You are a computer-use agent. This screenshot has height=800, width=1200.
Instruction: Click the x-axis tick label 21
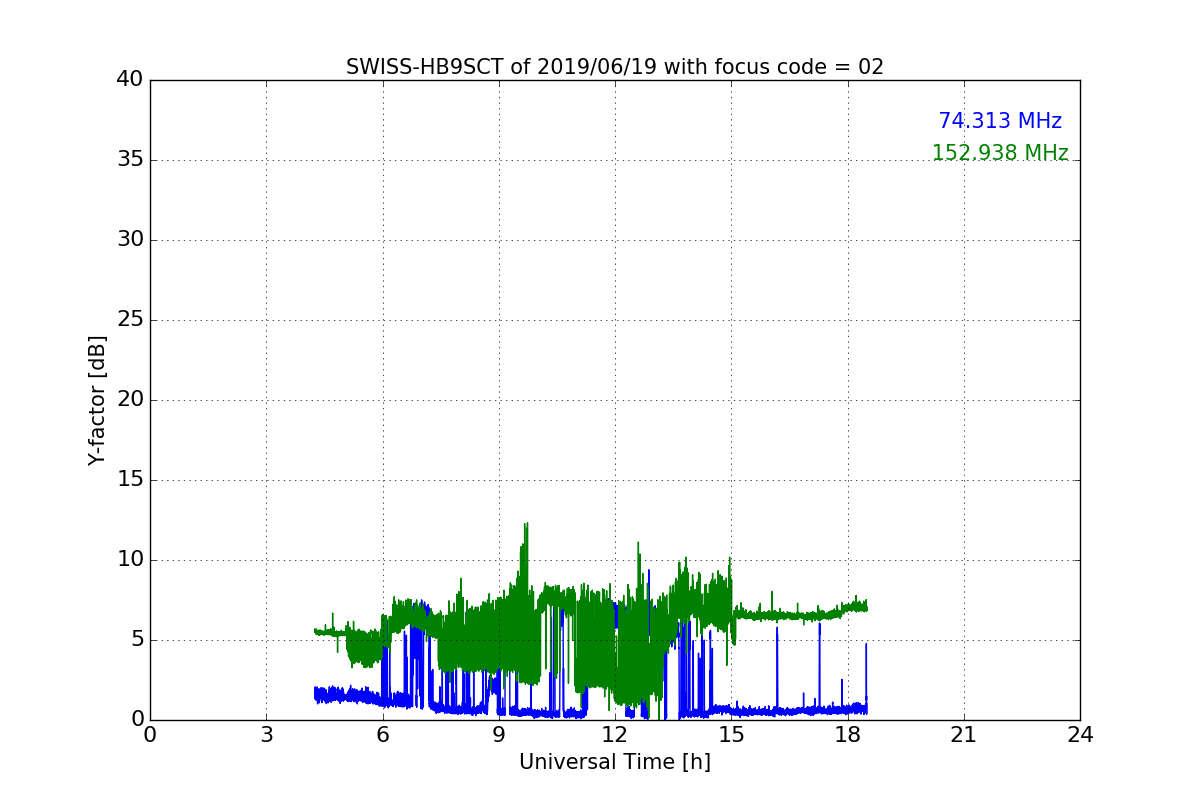tap(964, 735)
